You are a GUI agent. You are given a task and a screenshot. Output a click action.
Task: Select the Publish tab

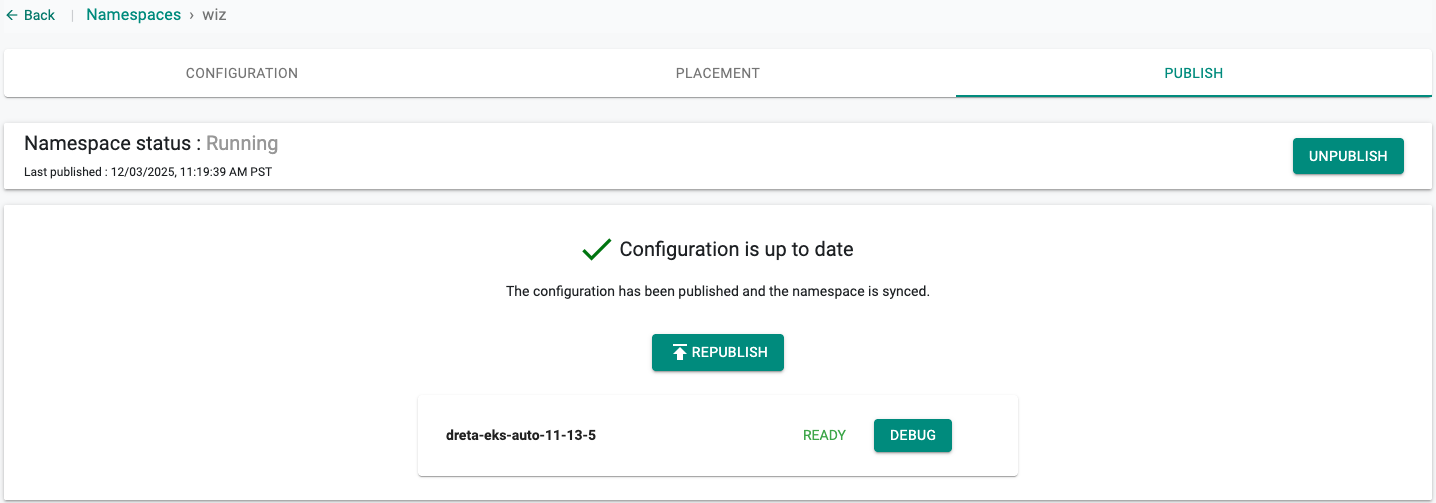click(1193, 73)
